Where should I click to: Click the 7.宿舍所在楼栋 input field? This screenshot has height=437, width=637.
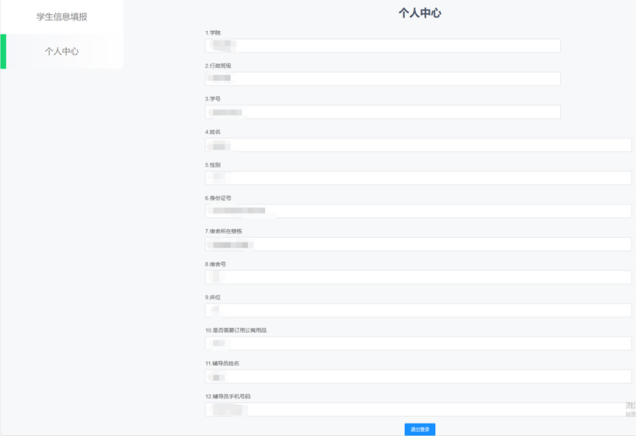[418, 244]
